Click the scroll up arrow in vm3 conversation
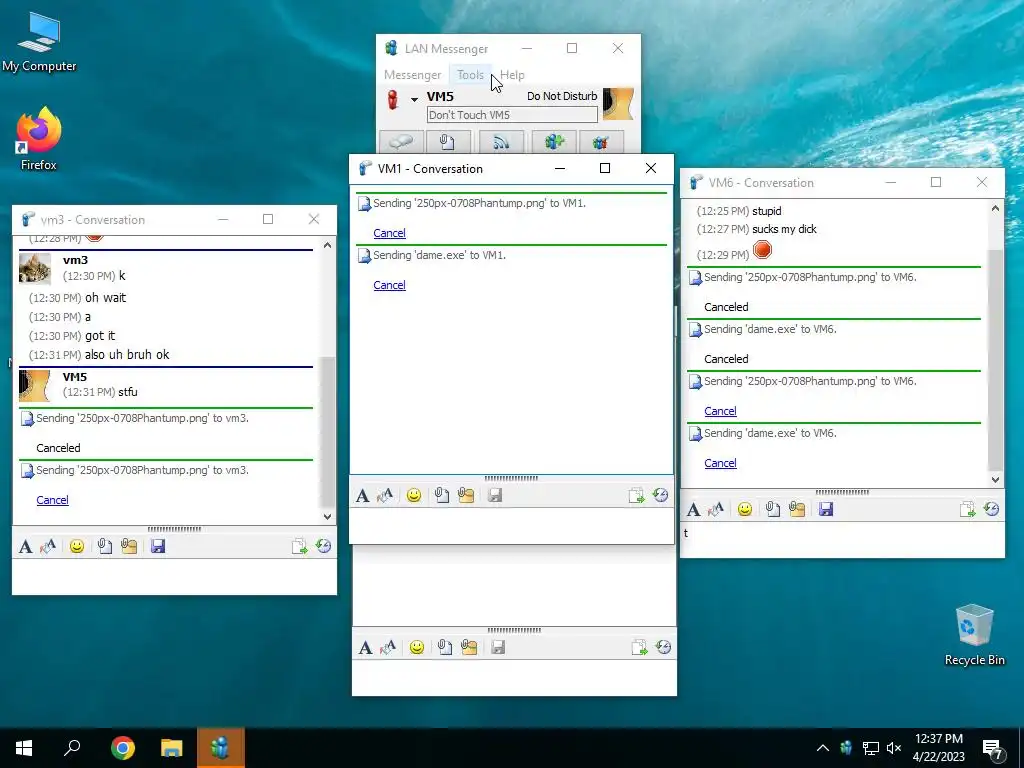Image resolution: width=1024 pixels, height=768 pixels. [327, 246]
